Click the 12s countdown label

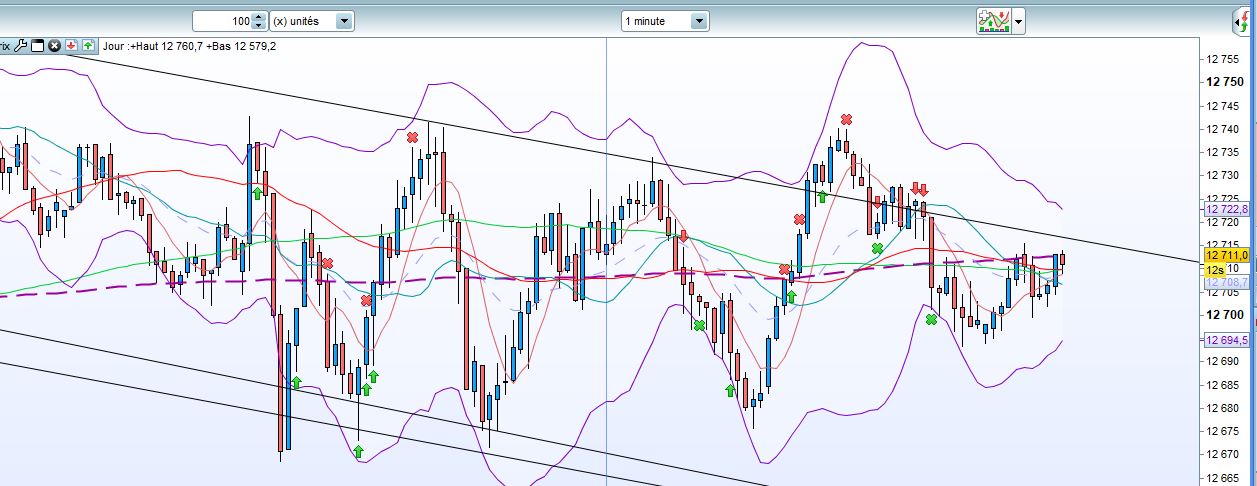tap(1215, 269)
